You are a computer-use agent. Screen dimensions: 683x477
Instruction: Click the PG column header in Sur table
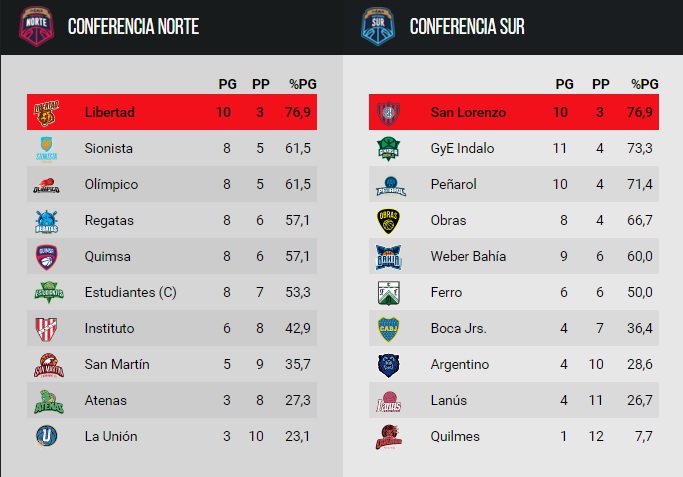(565, 83)
